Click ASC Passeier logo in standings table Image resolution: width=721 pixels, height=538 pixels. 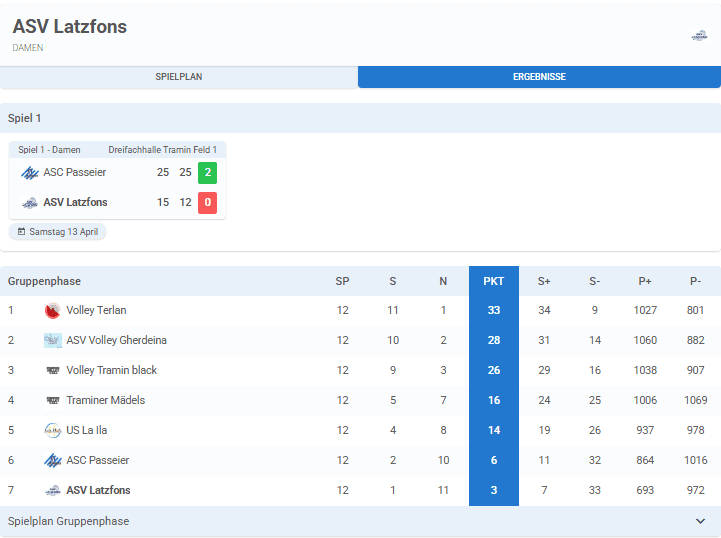pyautogui.click(x=53, y=461)
